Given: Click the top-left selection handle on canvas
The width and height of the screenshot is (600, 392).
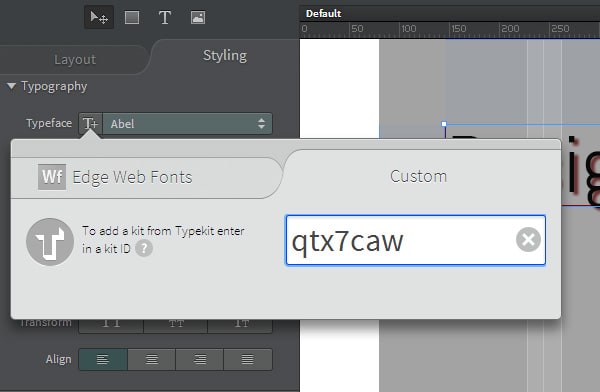Looking at the screenshot, I should [x=444, y=124].
